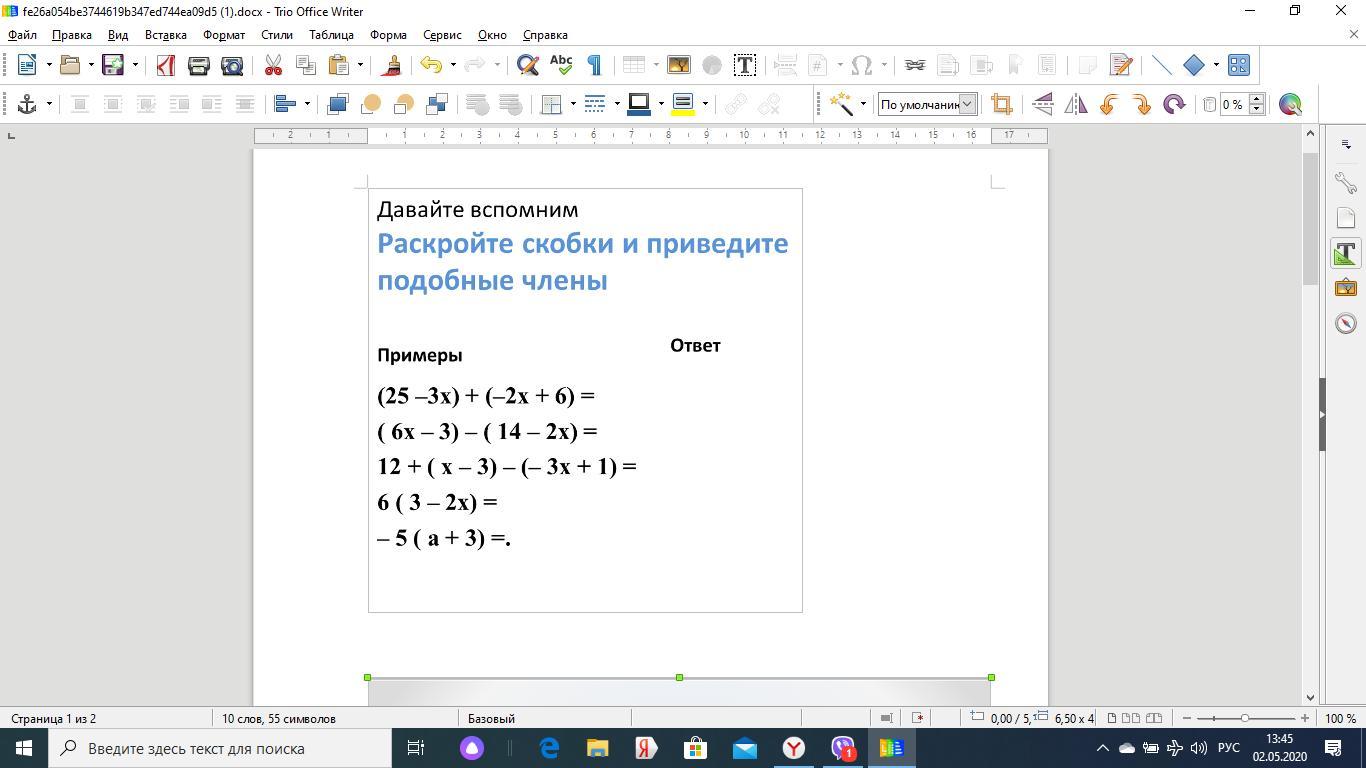Activate Clone Formatting paintbrush
Image resolution: width=1366 pixels, height=768 pixels.
point(392,65)
